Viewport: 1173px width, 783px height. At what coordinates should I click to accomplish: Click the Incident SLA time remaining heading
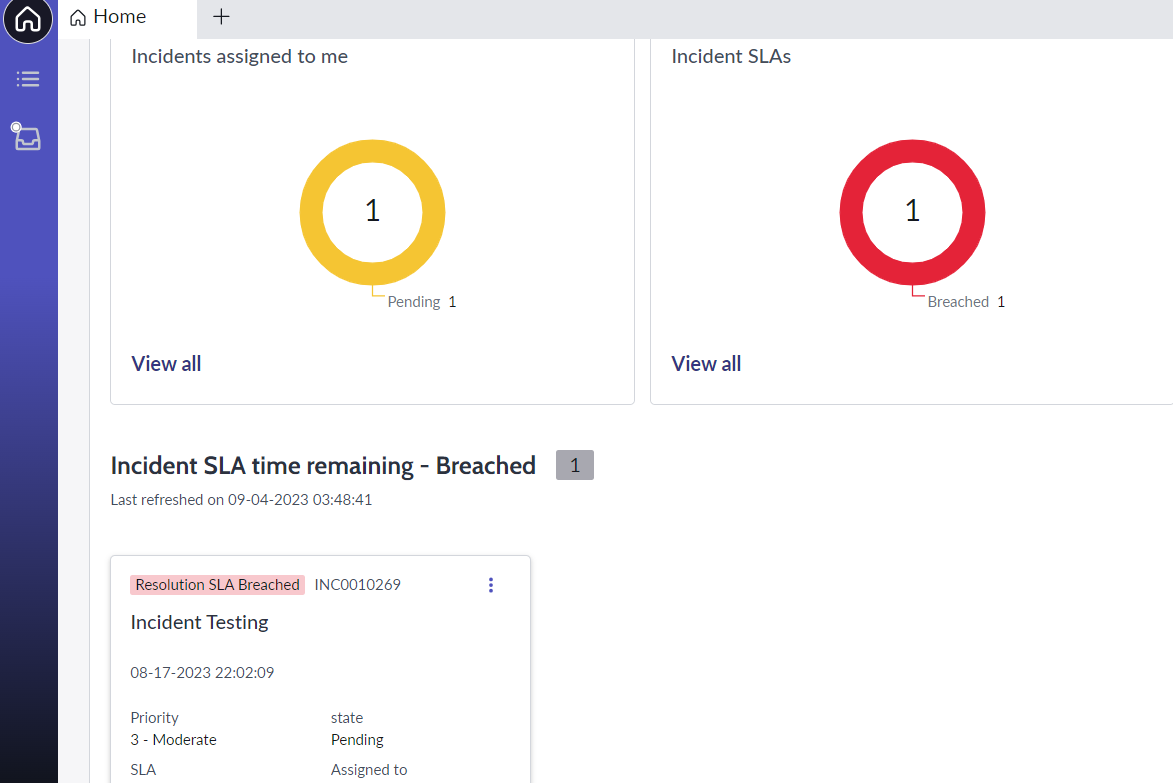[323, 465]
